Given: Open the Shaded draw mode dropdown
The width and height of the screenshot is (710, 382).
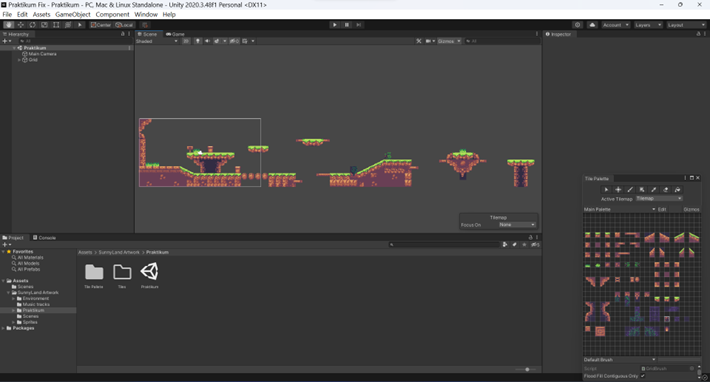Looking at the screenshot, I should 157,41.
